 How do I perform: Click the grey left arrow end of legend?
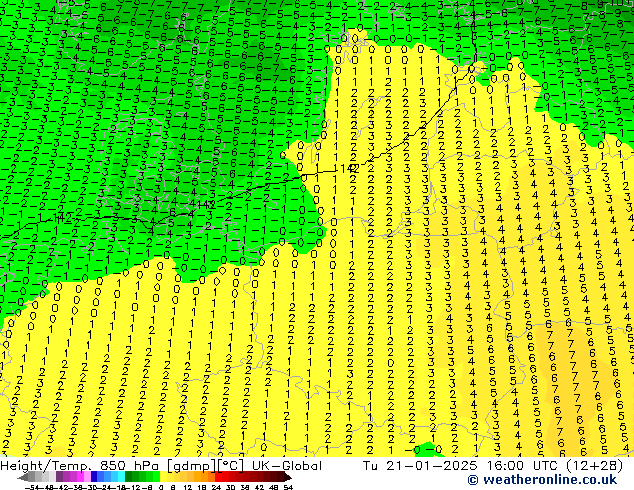[x=23, y=477]
